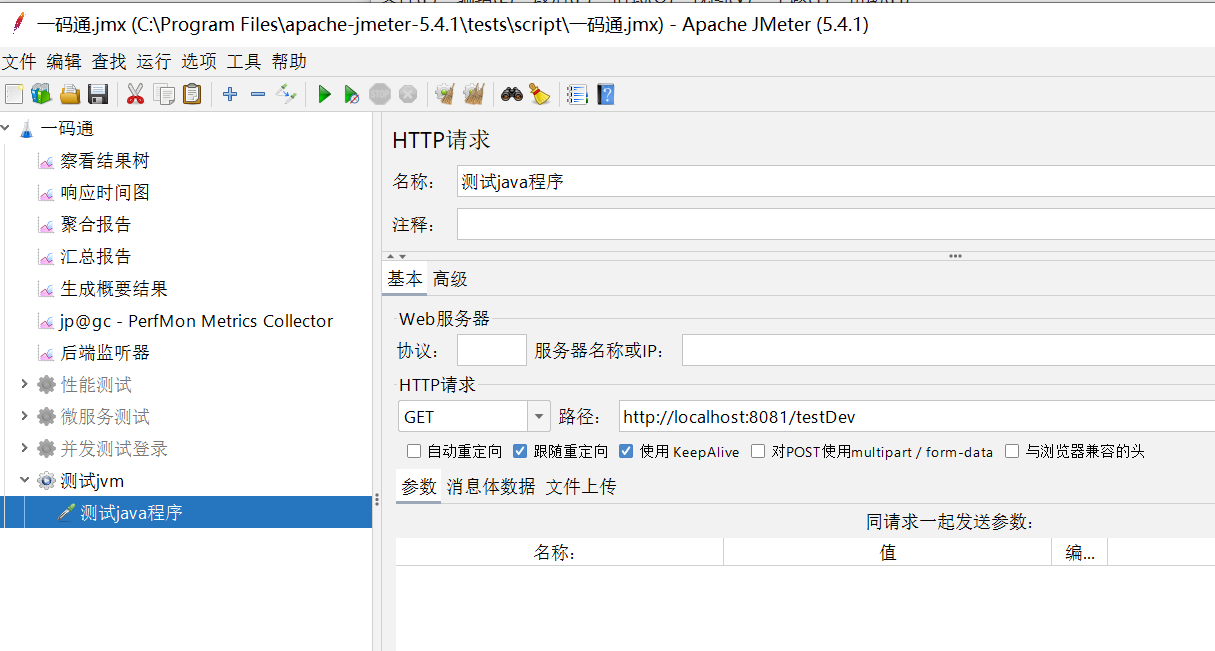
Task: Collapse the 一码通 test plan node
Action: [x=7, y=128]
